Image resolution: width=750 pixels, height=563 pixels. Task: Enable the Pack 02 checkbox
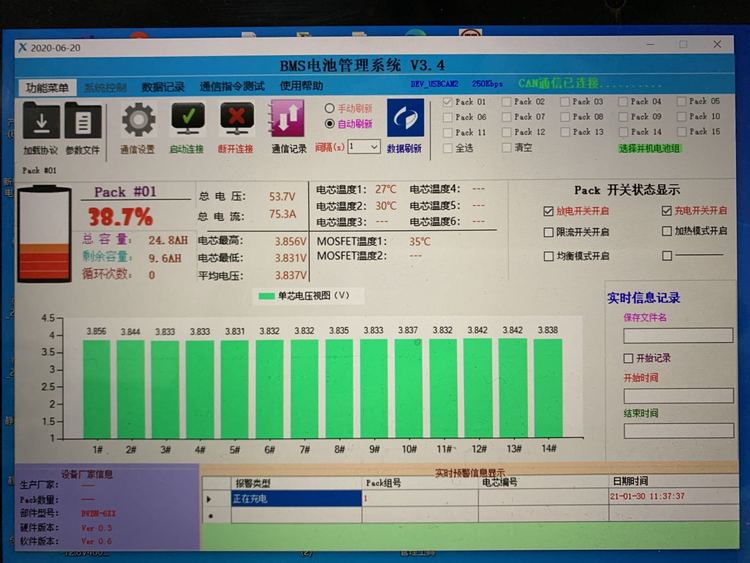point(506,102)
